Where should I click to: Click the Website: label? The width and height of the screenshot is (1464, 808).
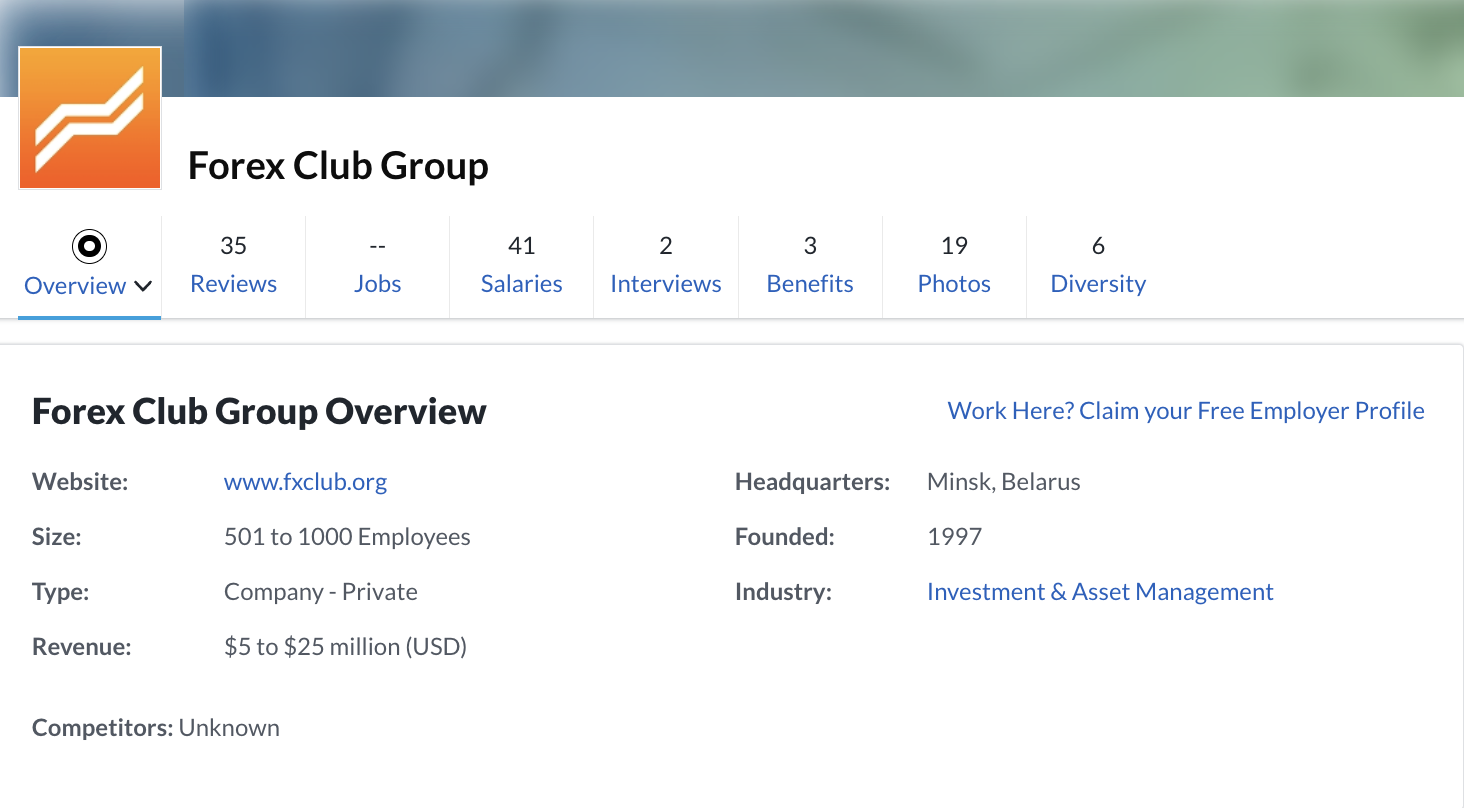click(80, 482)
